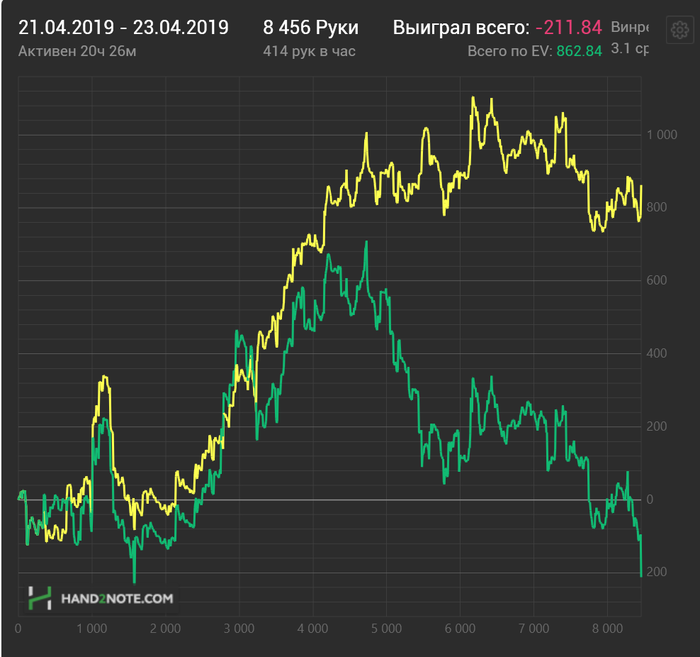Click the '414 рук в час' text
Screen dimensions: 700x657
tap(309, 51)
